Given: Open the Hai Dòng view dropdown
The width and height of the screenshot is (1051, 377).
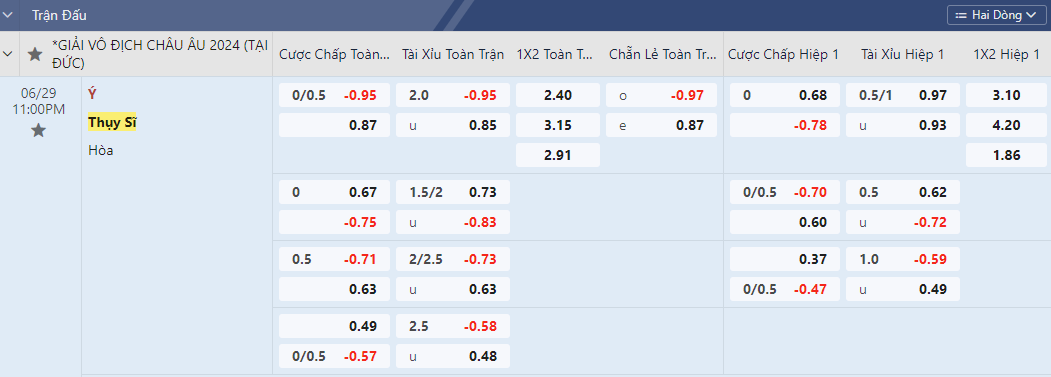Looking at the screenshot, I should click(996, 15).
